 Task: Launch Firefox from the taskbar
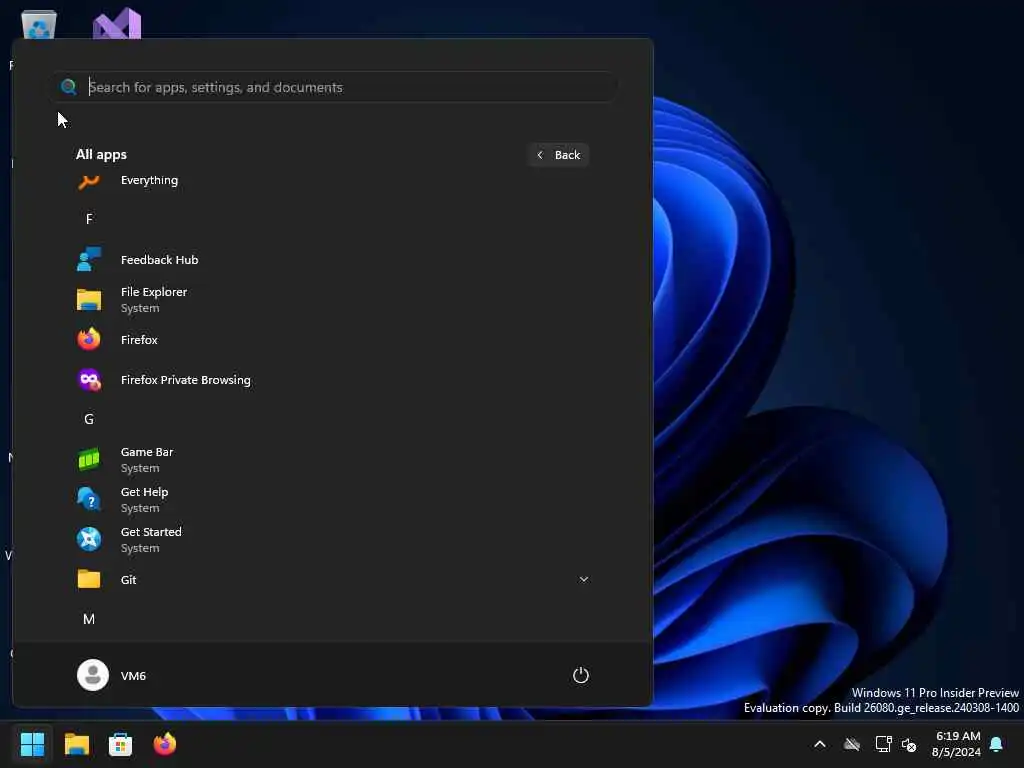click(165, 744)
